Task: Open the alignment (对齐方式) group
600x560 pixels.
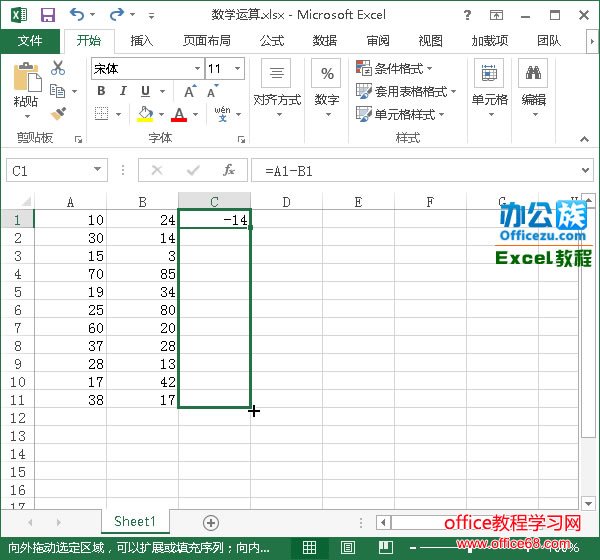Action: point(277,88)
